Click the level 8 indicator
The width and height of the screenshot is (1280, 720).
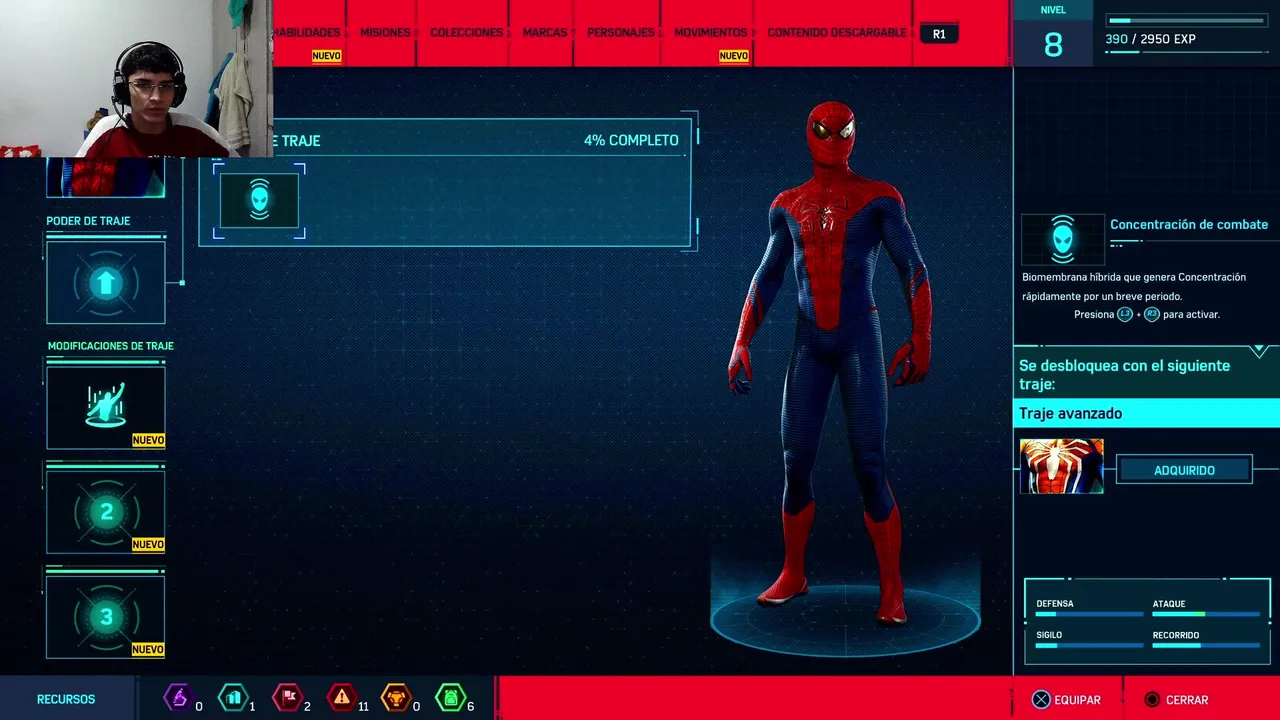1053,44
